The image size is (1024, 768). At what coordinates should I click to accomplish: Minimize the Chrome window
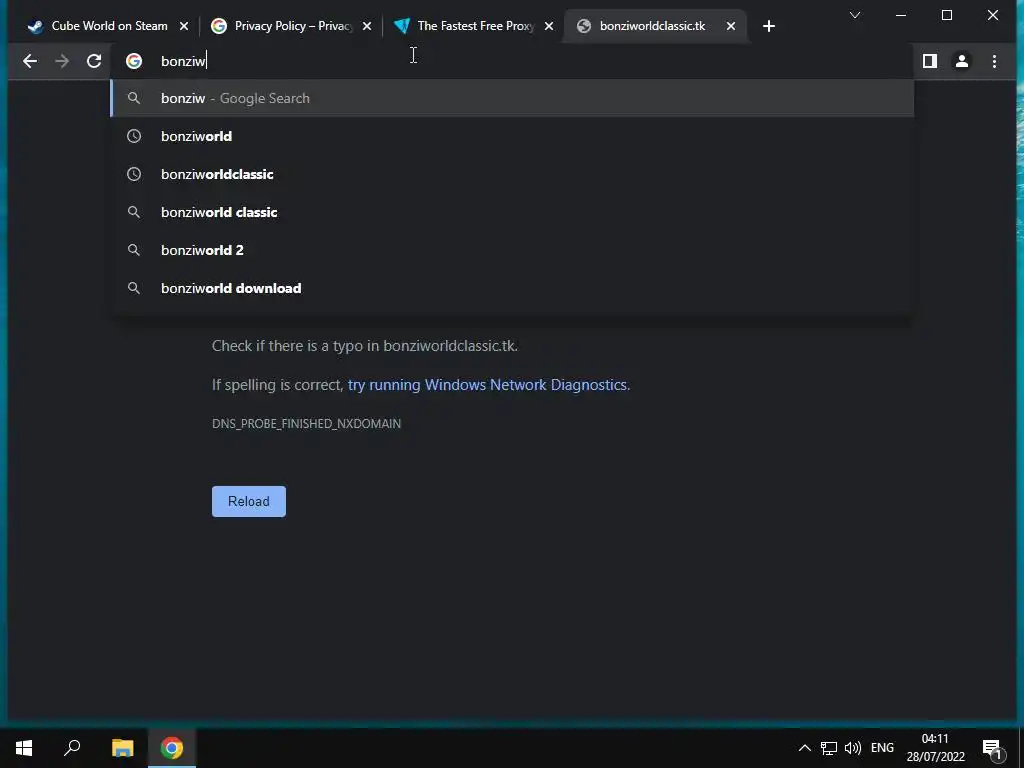(x=901, y=15)
